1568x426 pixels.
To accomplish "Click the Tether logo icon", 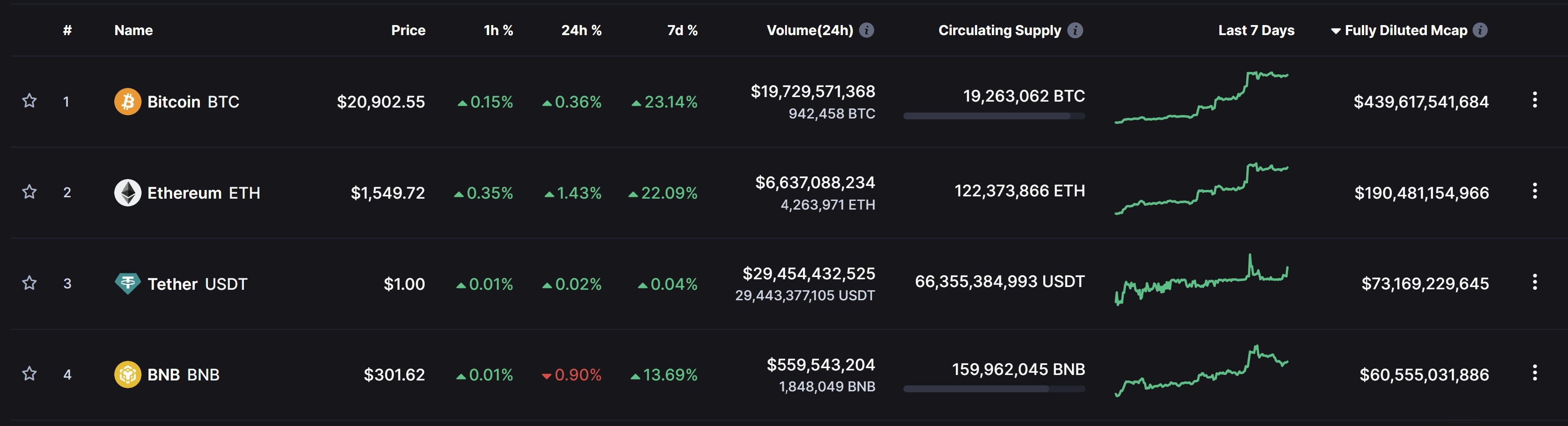I will point(127,283).
